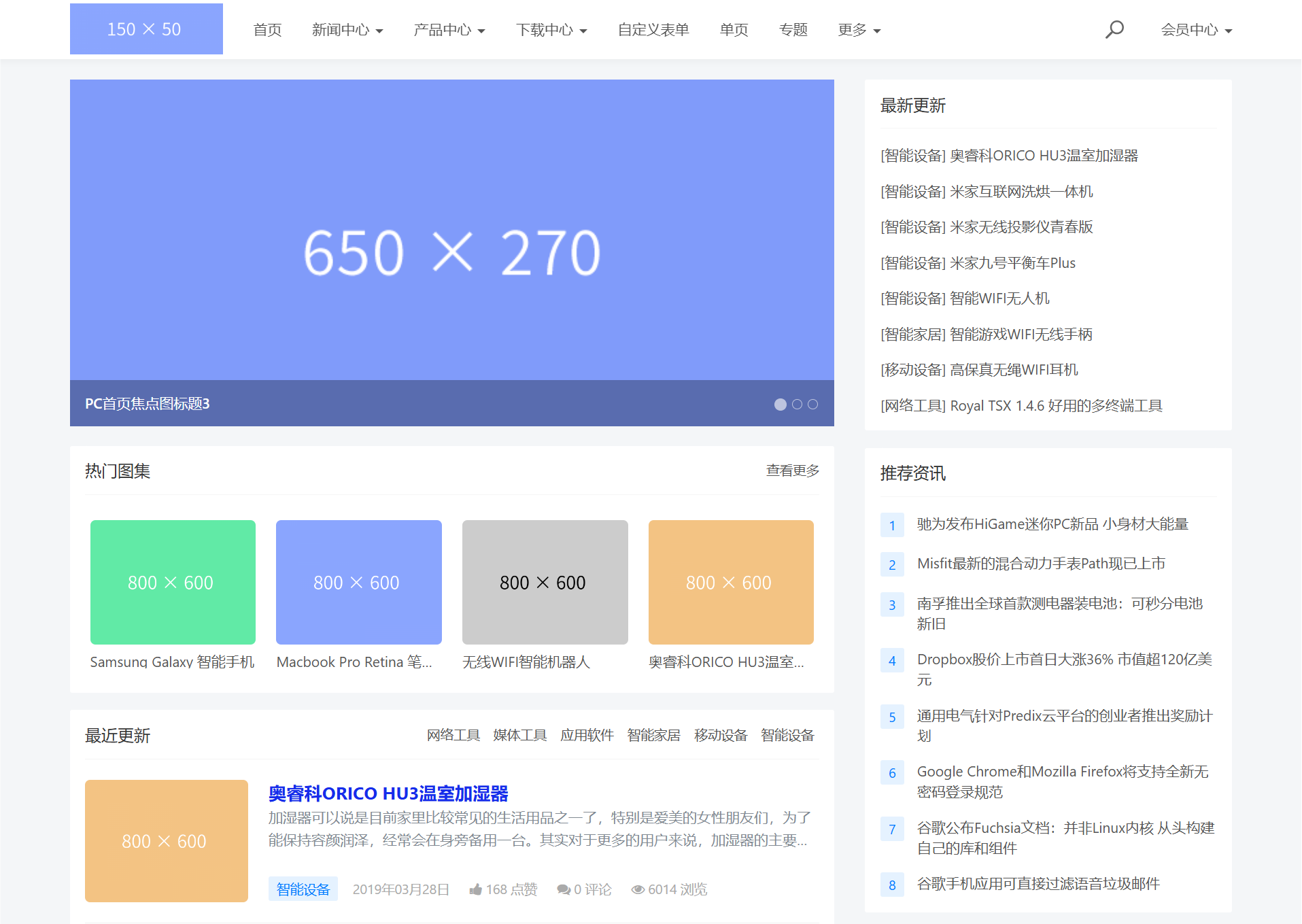1302x924 pixels.
Task: Go to the 首页 nav item
Action: point(267,30)
